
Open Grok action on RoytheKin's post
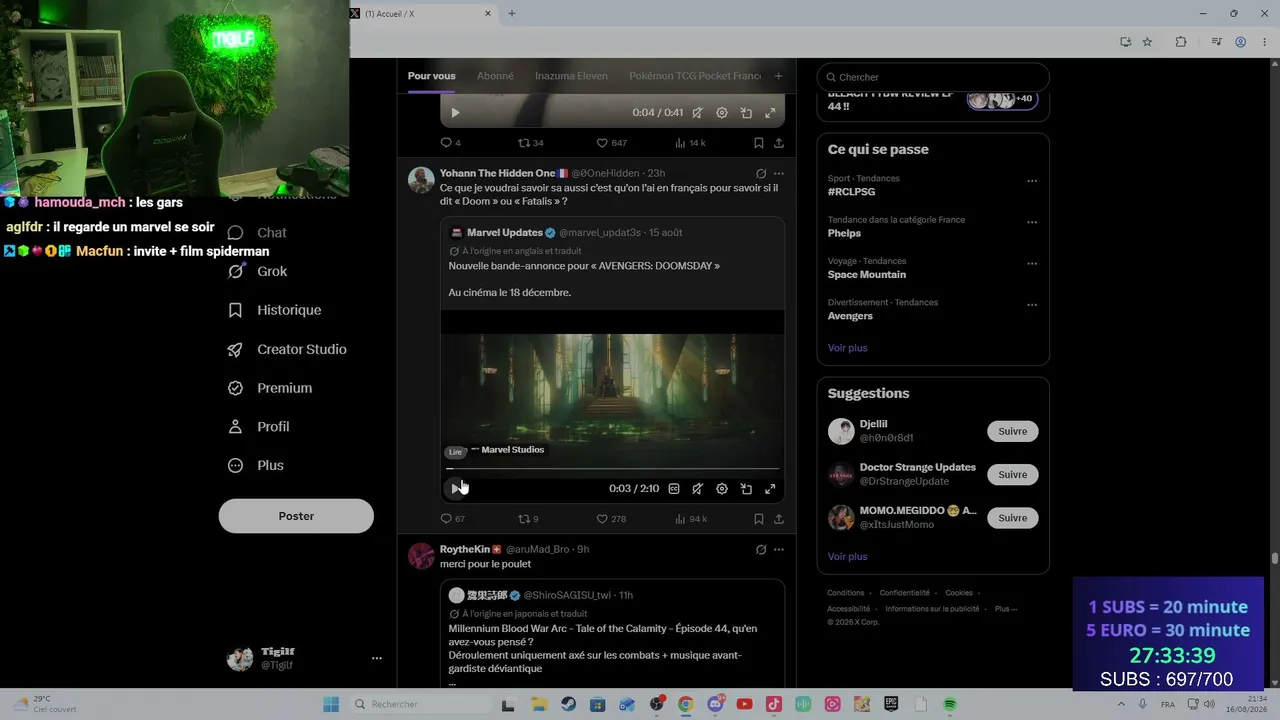[x=761, y=549]
